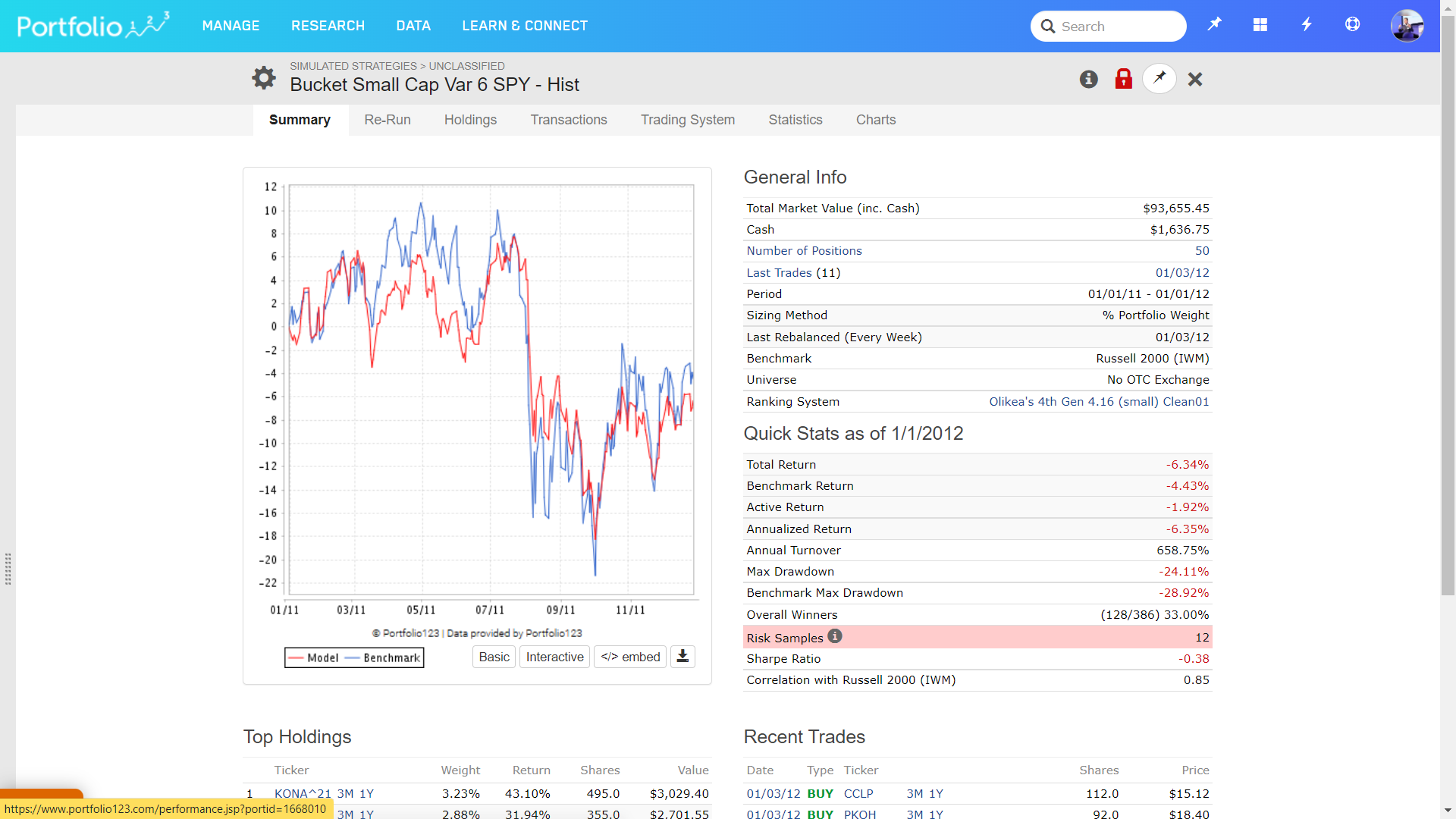This screenshot has height=819, width=1456.
Task: Open the strategy settings gear icon
Action: (x=263, y=77)
